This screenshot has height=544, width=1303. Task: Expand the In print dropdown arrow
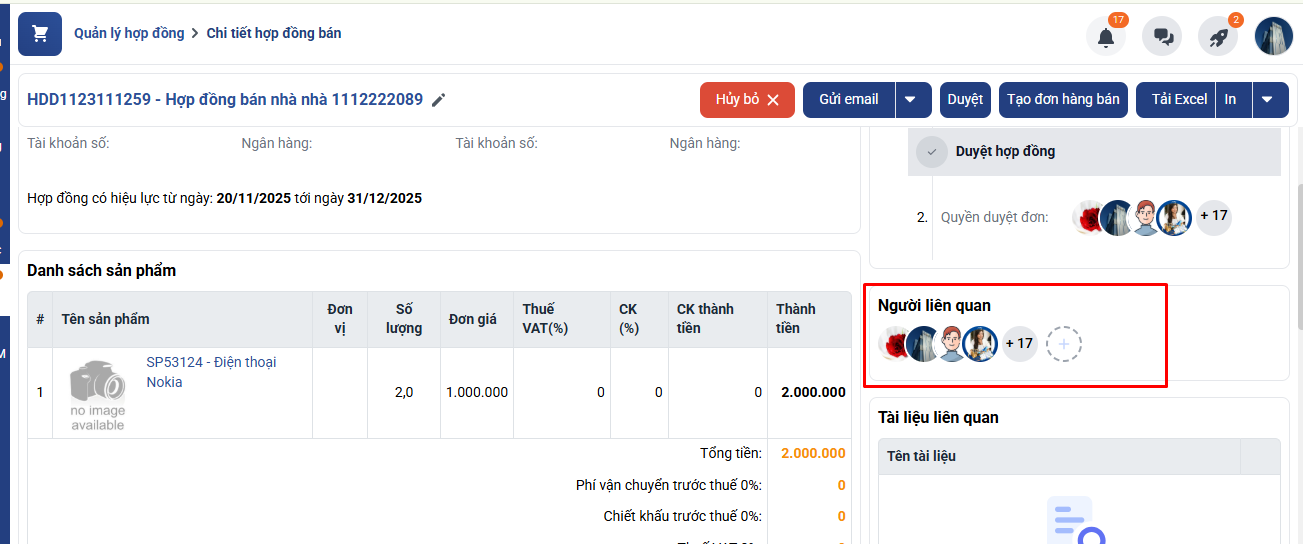[1267, 100]
